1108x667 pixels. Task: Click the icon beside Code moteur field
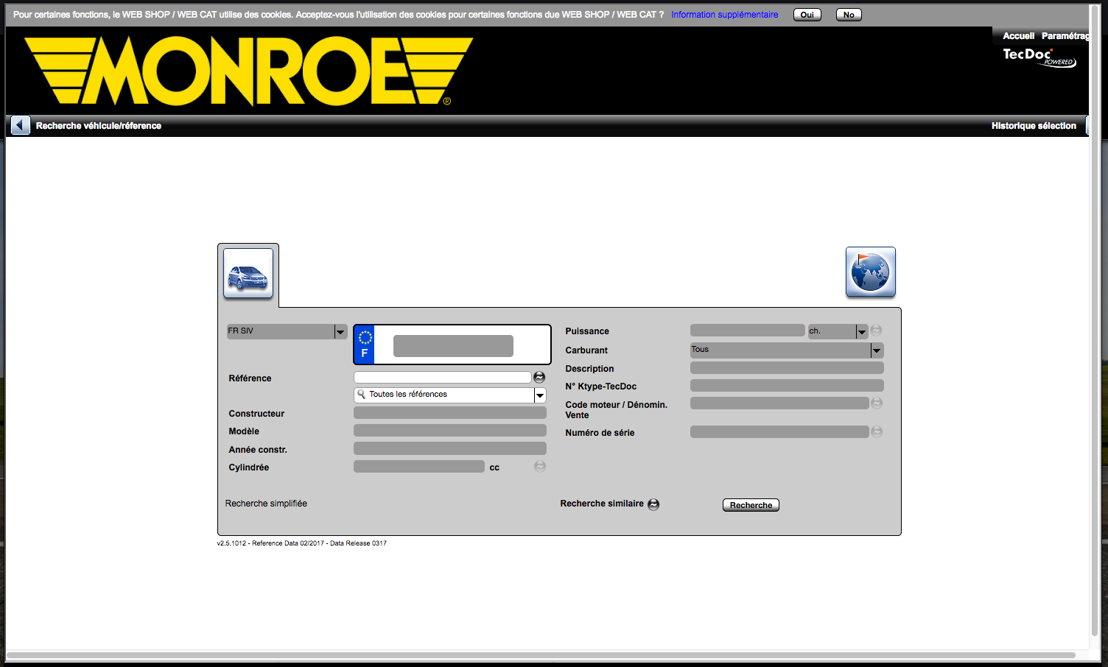(x=877, y=403)
